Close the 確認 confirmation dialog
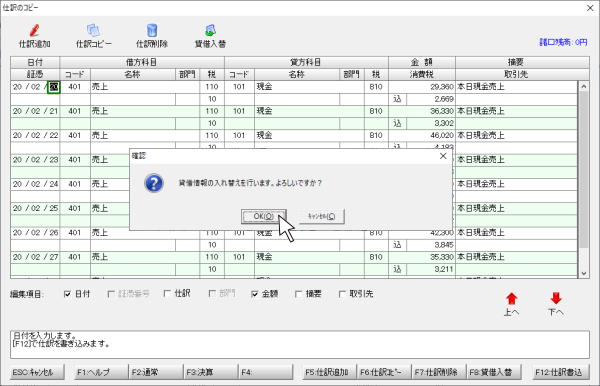Viewport: 600px width, 386px height. (443, 156)
